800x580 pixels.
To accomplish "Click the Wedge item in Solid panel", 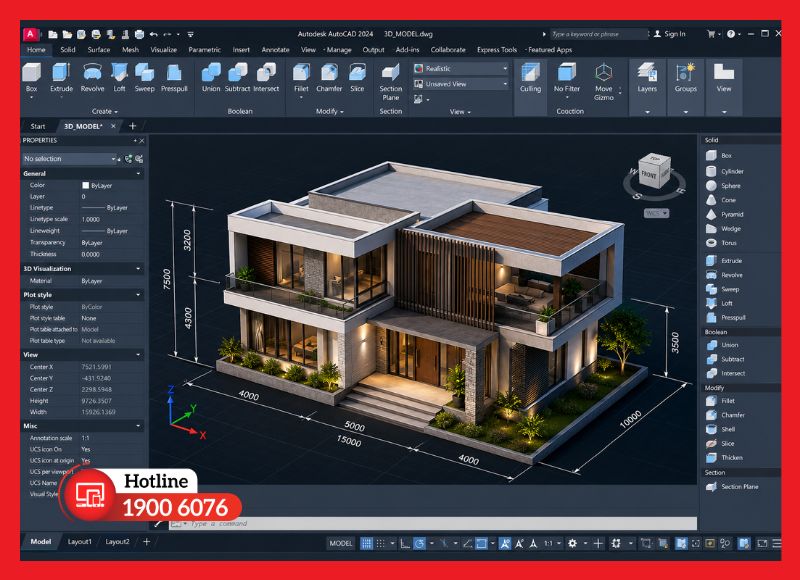I will 723,229.
